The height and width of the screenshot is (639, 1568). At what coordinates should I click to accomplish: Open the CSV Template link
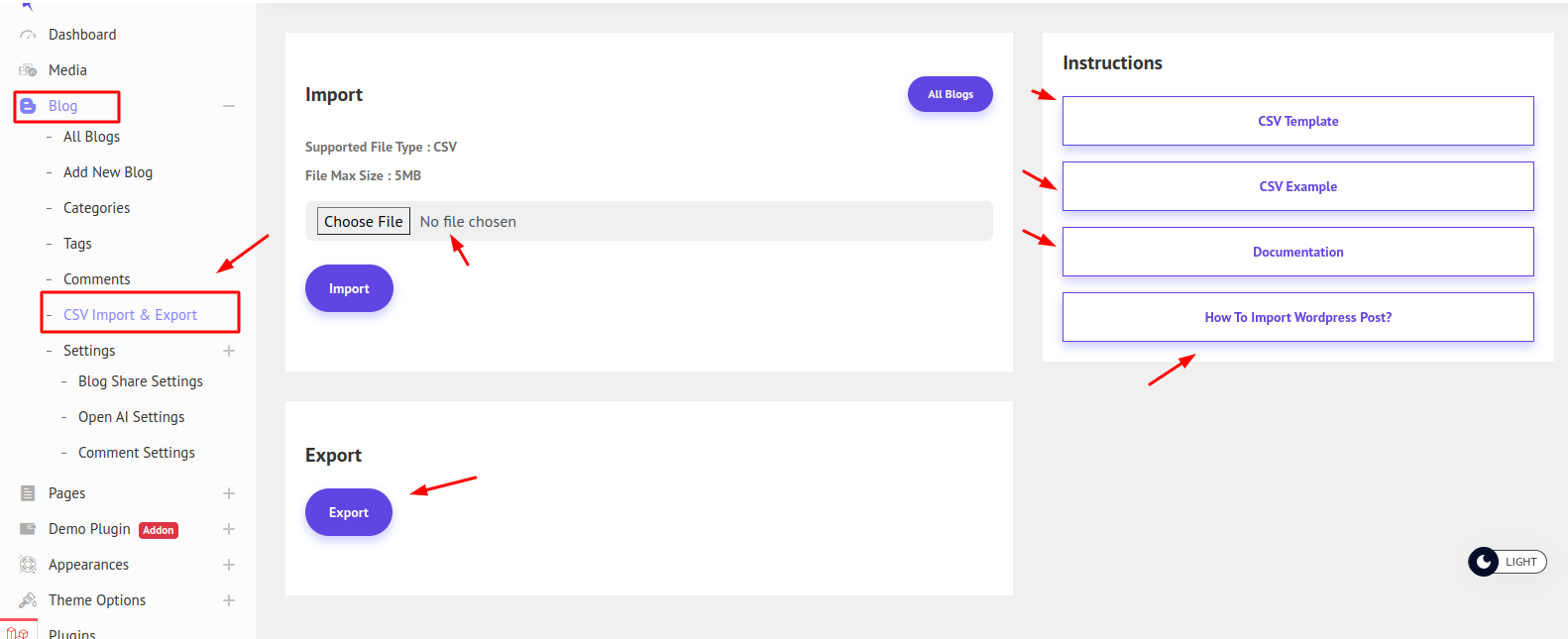coord(1297,121)
